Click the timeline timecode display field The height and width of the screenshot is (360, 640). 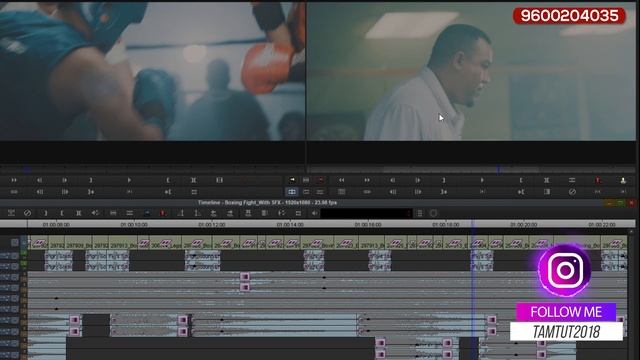click(366, 213)
